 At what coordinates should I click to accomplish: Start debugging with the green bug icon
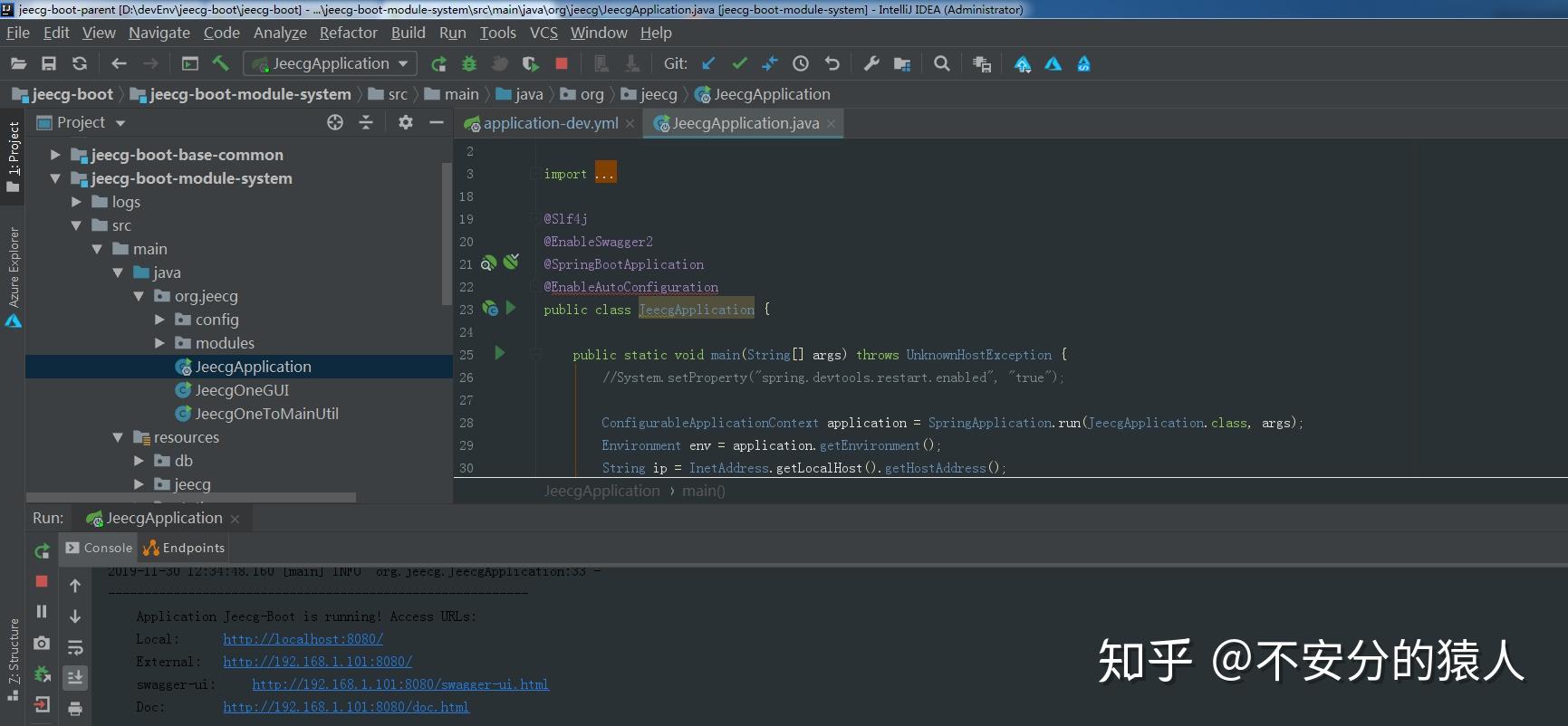[x=469, y=63]
